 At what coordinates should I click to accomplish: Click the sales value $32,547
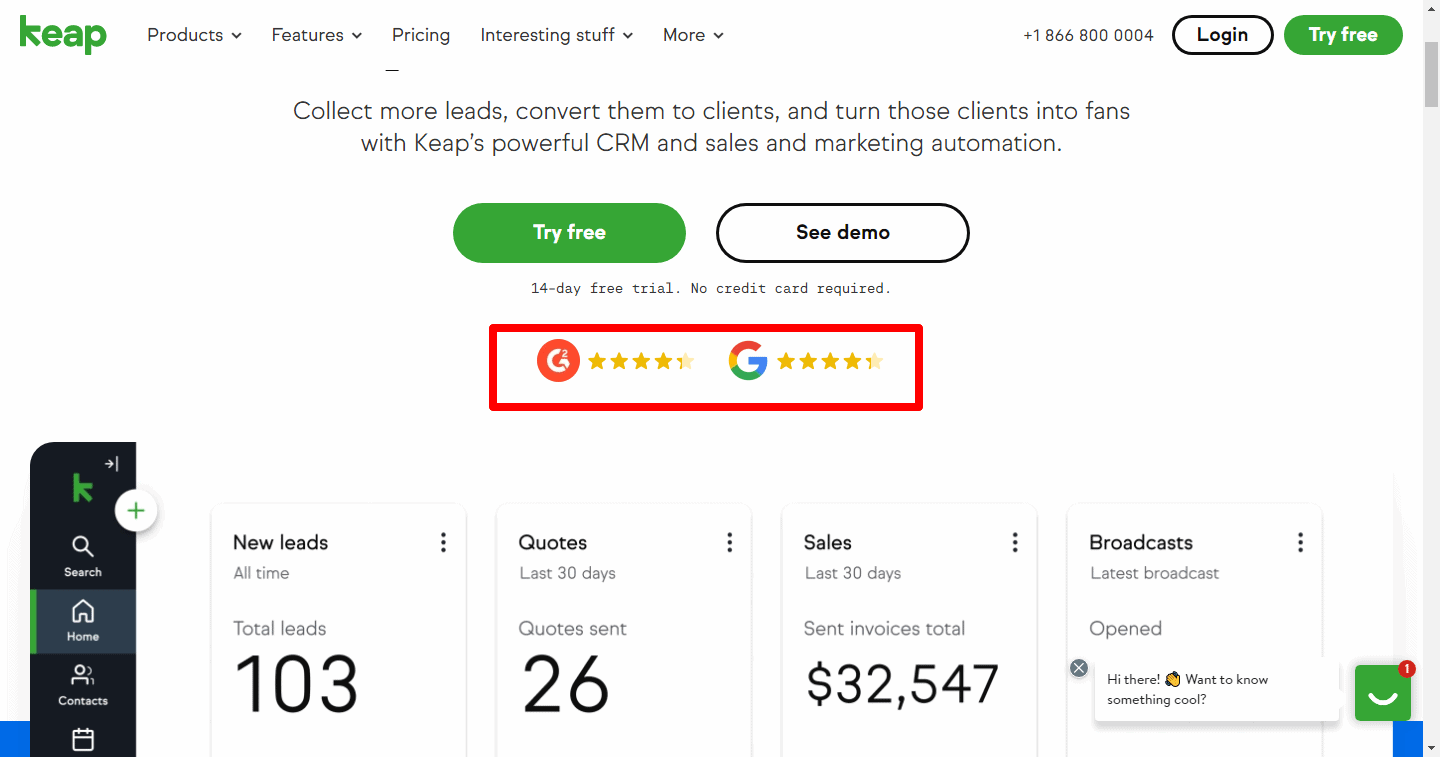coord(903,685)
